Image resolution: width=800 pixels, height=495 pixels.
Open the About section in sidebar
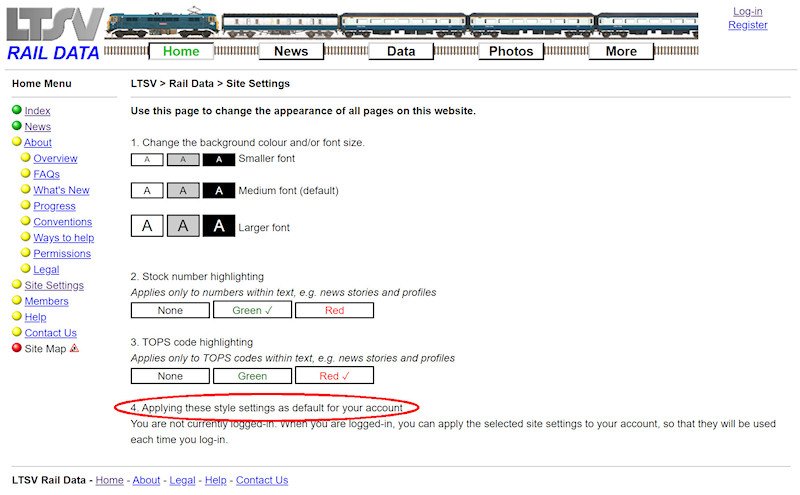tap(38, 143)
